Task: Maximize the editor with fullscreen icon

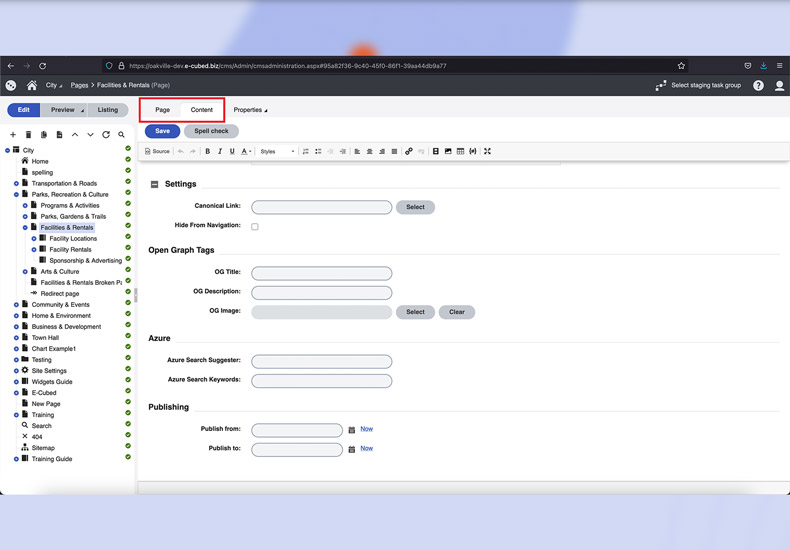Action: [487, 152]
